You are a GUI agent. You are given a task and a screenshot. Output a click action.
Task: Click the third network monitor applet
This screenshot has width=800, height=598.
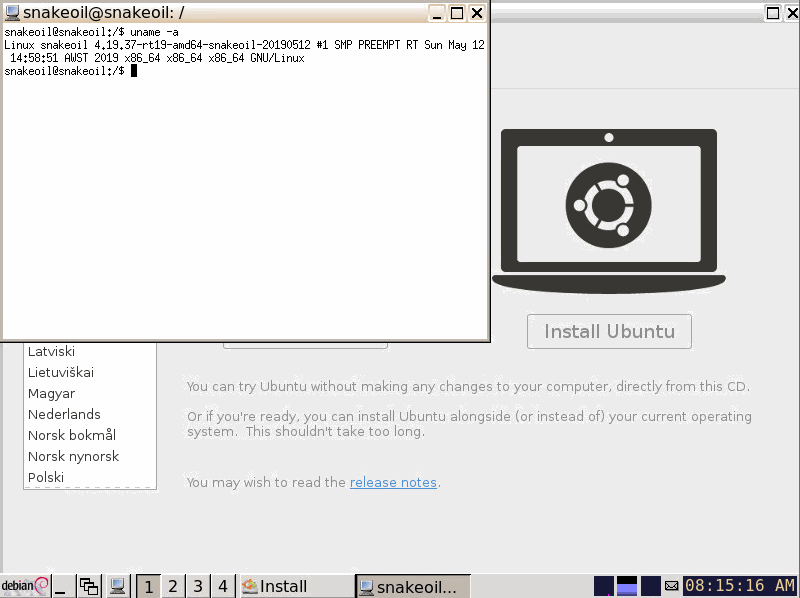(x=651, y=586)
